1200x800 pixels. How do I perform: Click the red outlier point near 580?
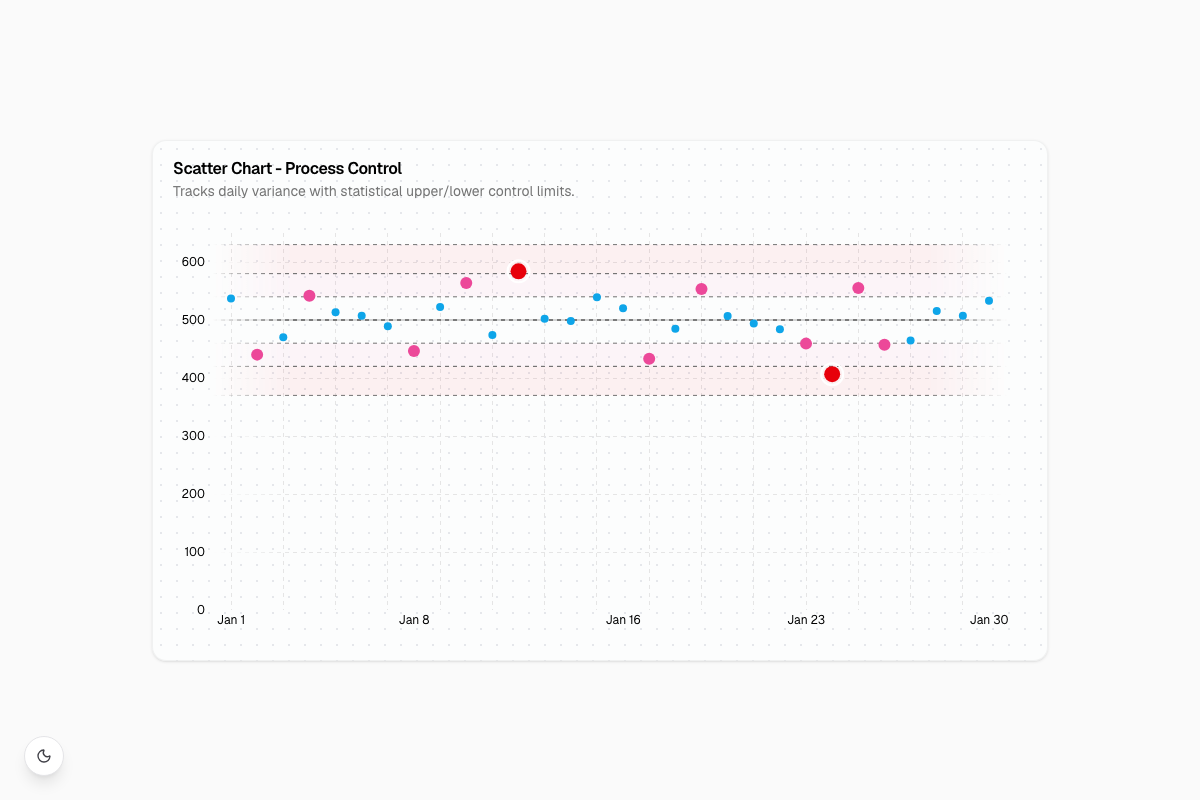coord(518,271)
